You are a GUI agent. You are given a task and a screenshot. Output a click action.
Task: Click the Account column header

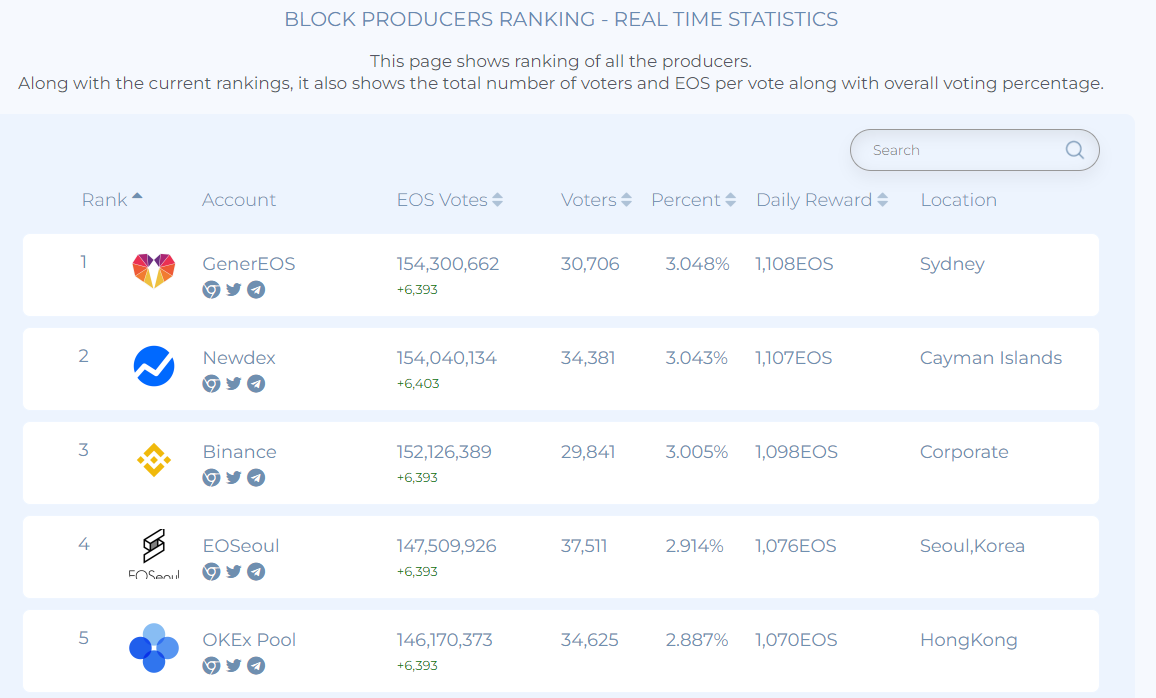click(239, 200)
